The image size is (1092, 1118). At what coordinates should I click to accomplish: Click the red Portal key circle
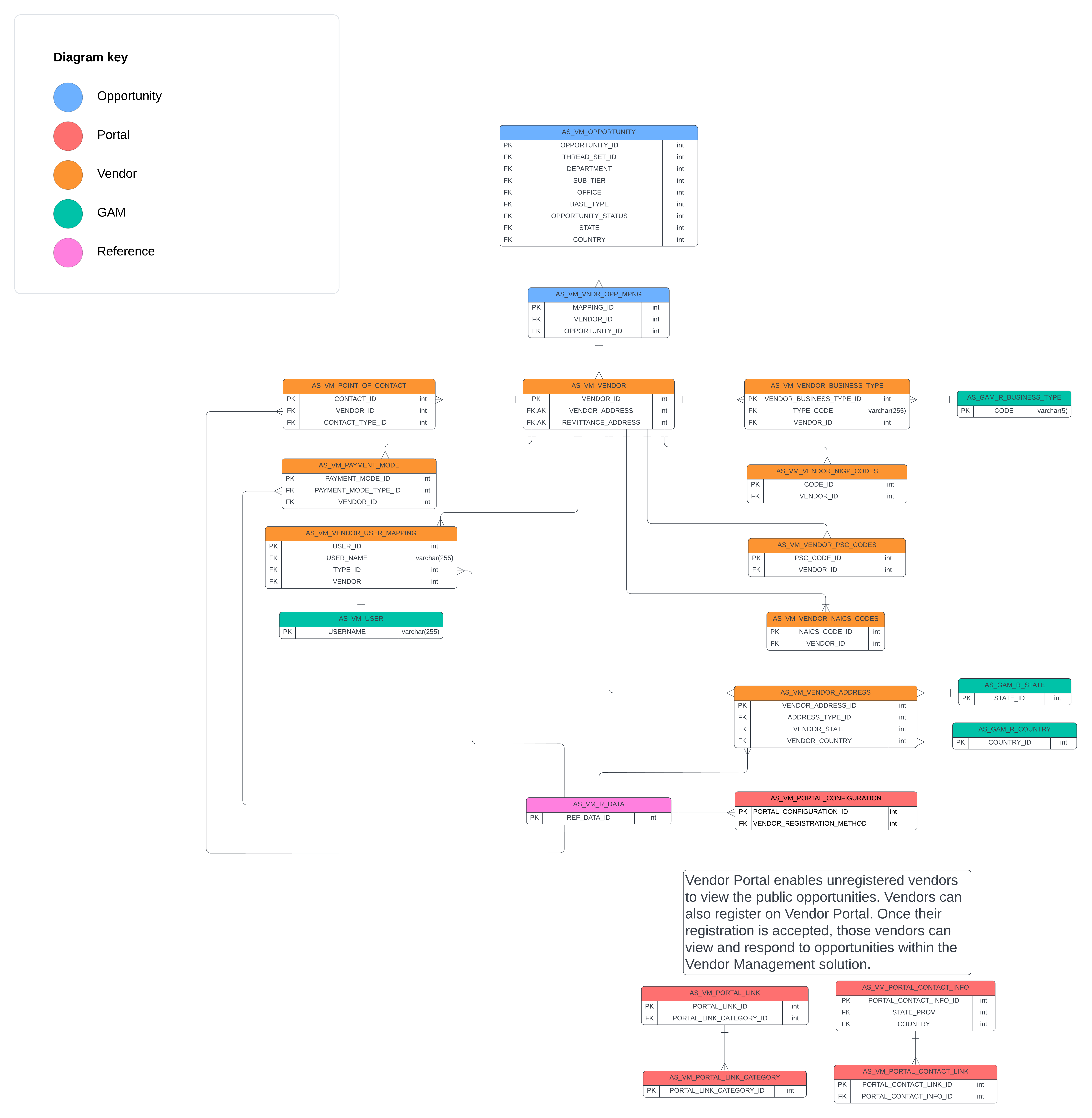(68, 136)
